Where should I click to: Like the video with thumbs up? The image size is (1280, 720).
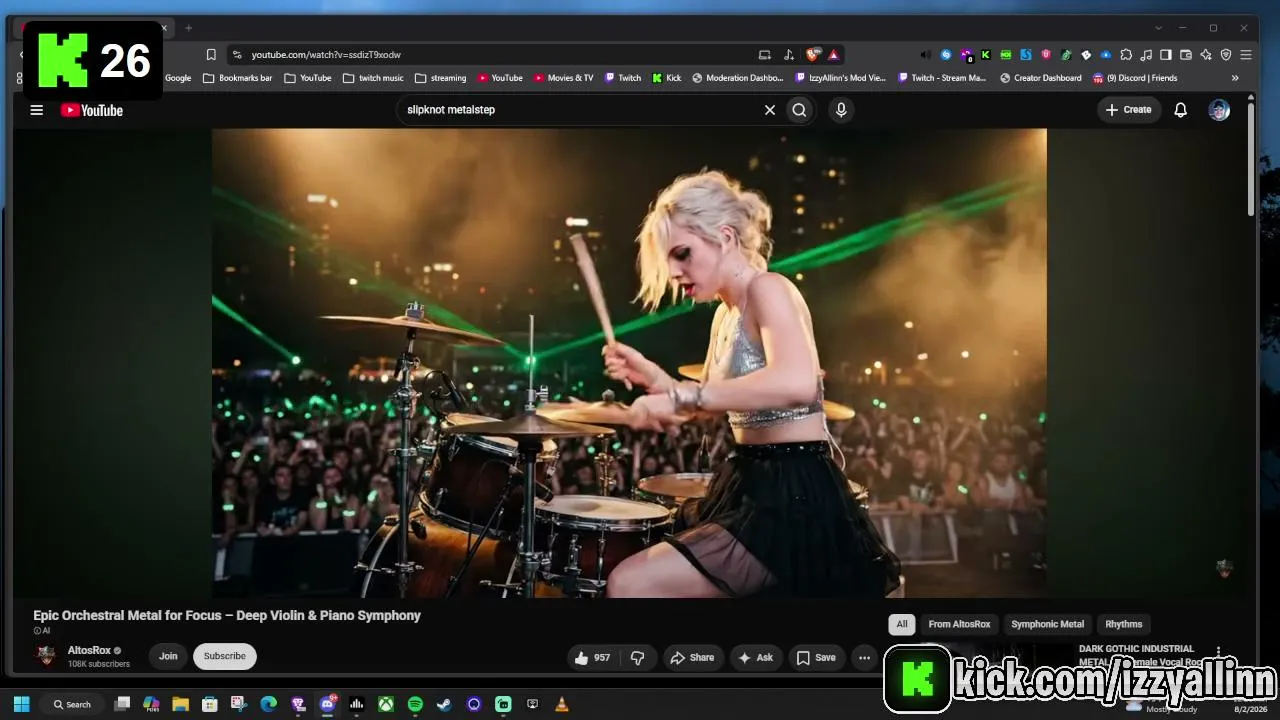coord(592,657)
